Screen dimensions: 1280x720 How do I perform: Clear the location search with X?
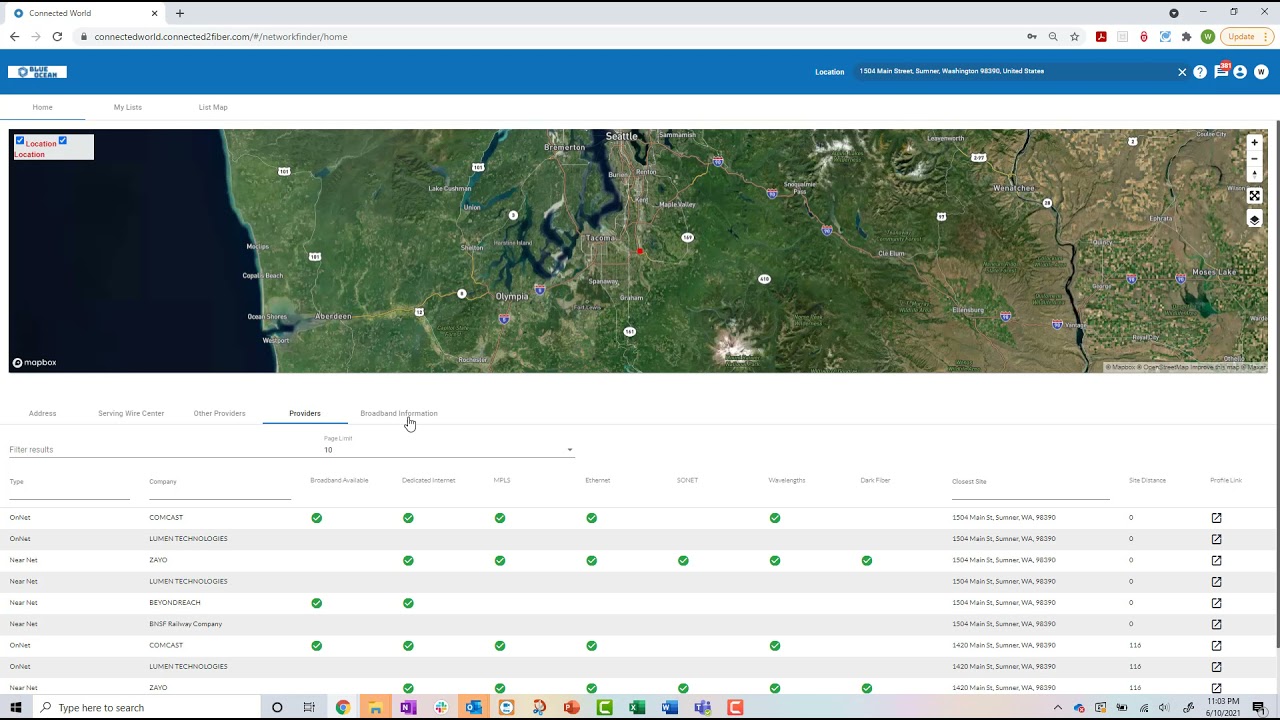pos(1182,72)
